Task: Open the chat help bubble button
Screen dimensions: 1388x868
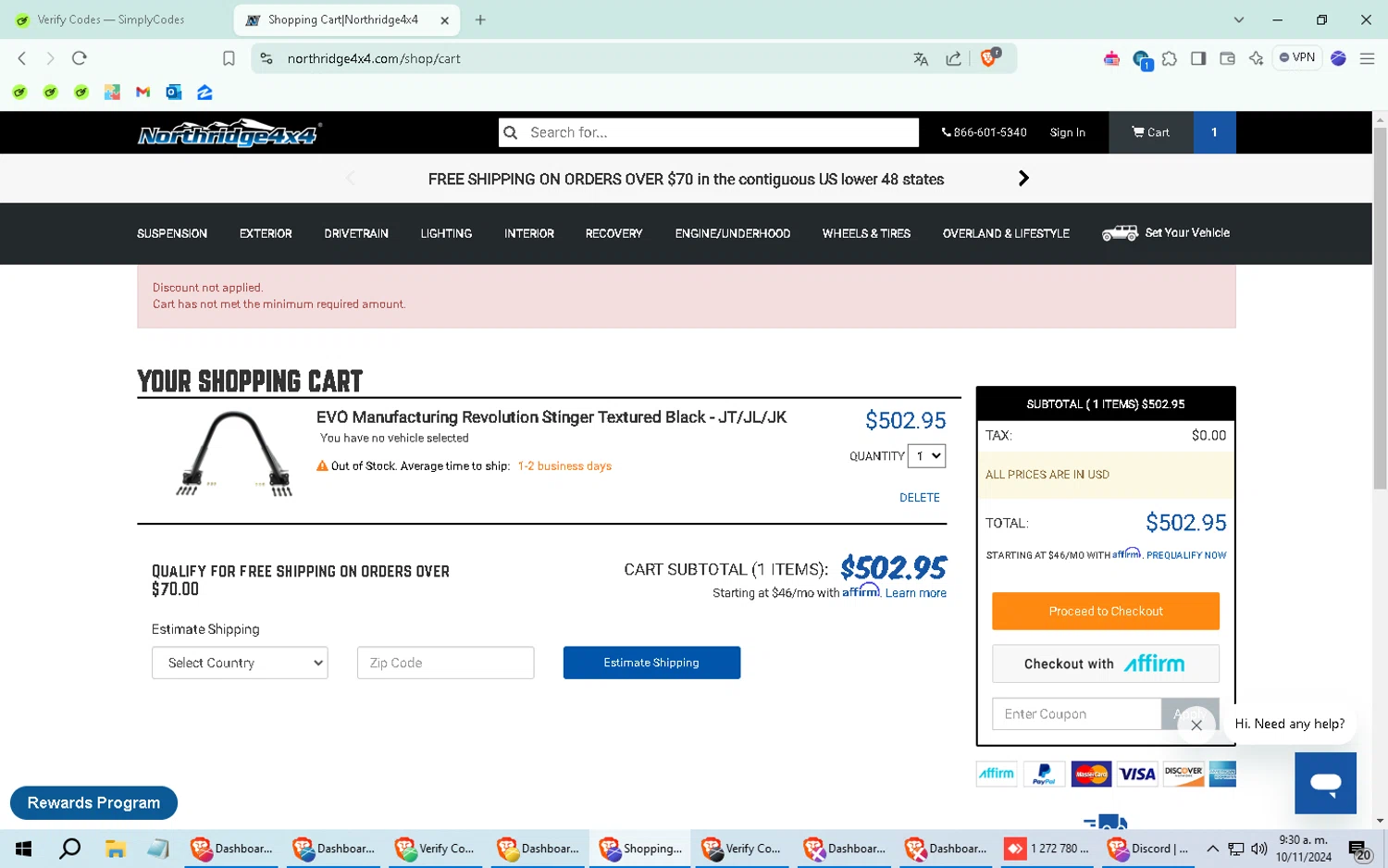Action: click(1325, 783)
